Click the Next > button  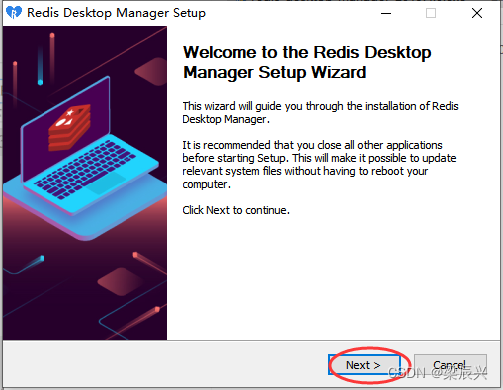click(x=364, y=365)
